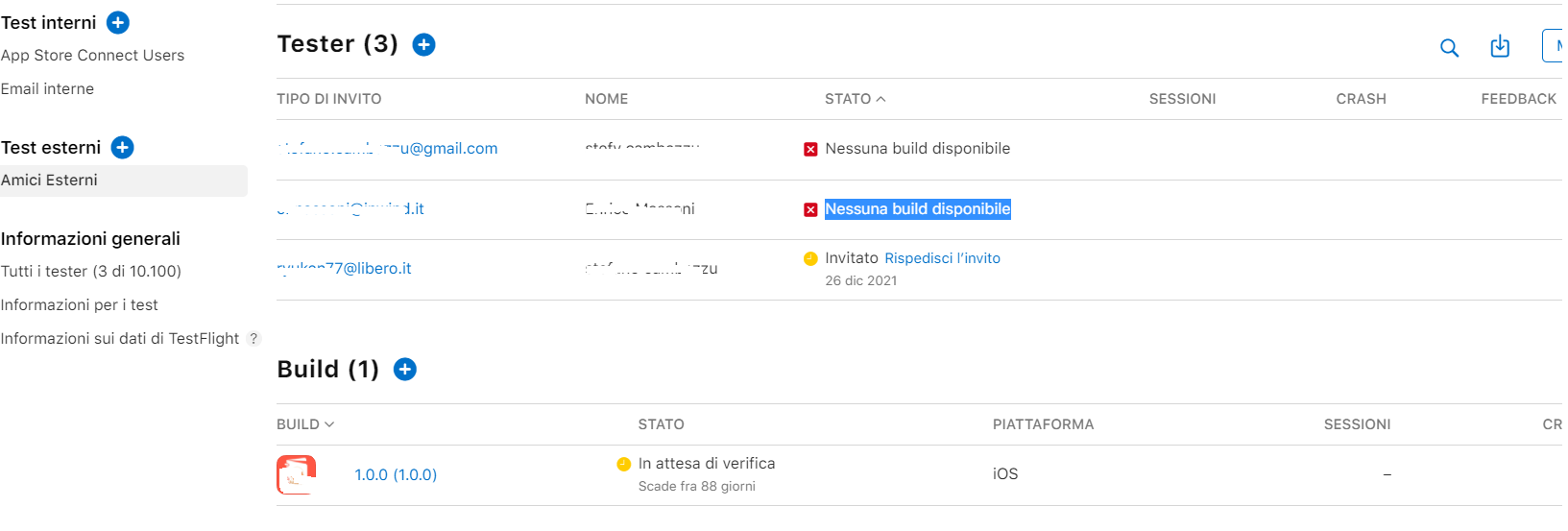The width and height of the screenshot is (1568, 531).
Task: Open the libero.it tester email link
Action: tap(344, 269)
